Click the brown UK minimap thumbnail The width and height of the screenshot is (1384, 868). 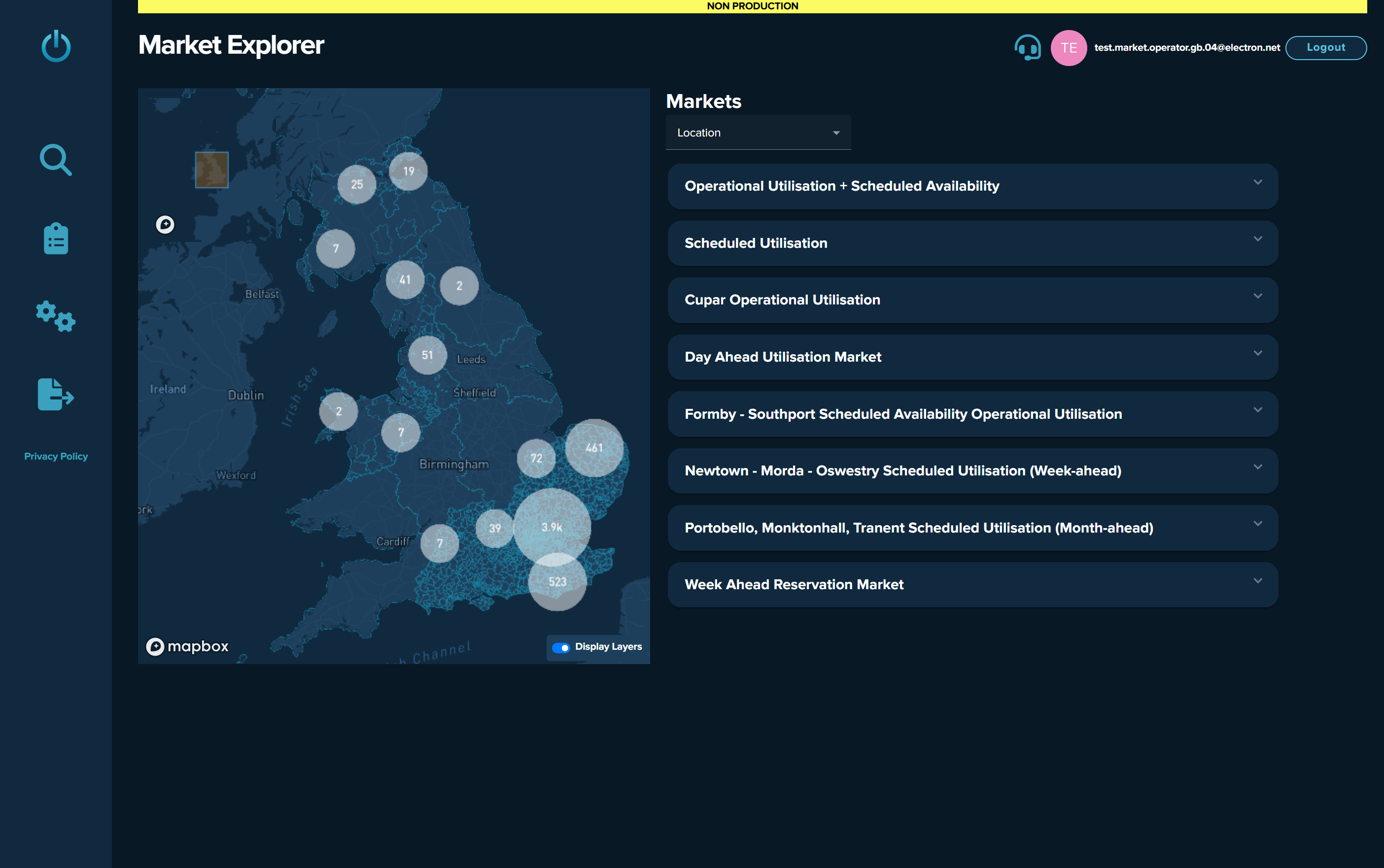coord(212,170)
